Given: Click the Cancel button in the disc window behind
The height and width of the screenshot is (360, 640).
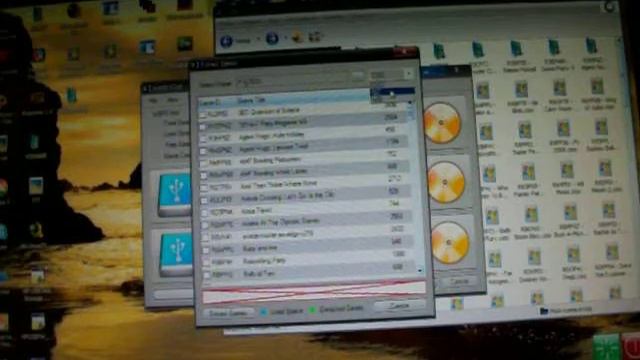Looking at the screenshot, I should pyautogui.click(x=460, y=282).
